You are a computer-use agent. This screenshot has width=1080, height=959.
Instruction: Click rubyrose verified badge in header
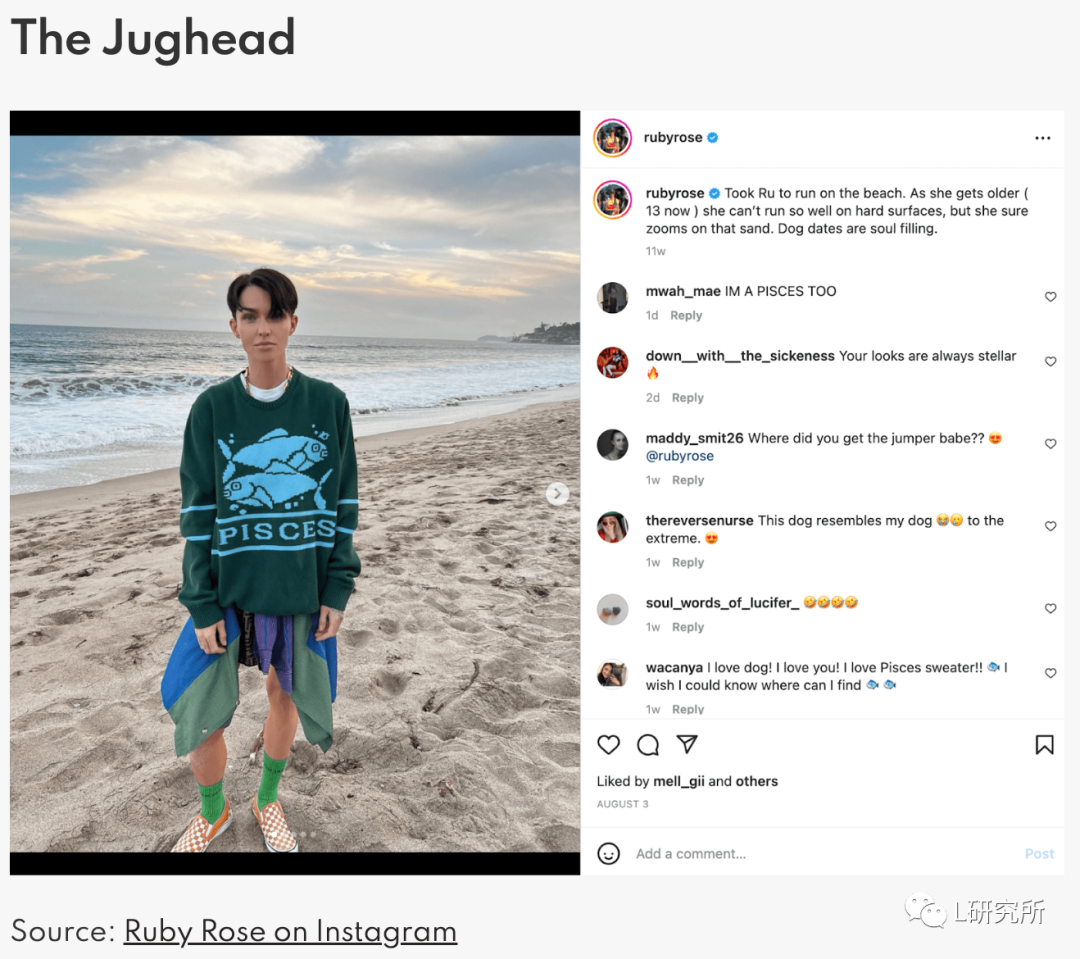click(x=713, y=138)
